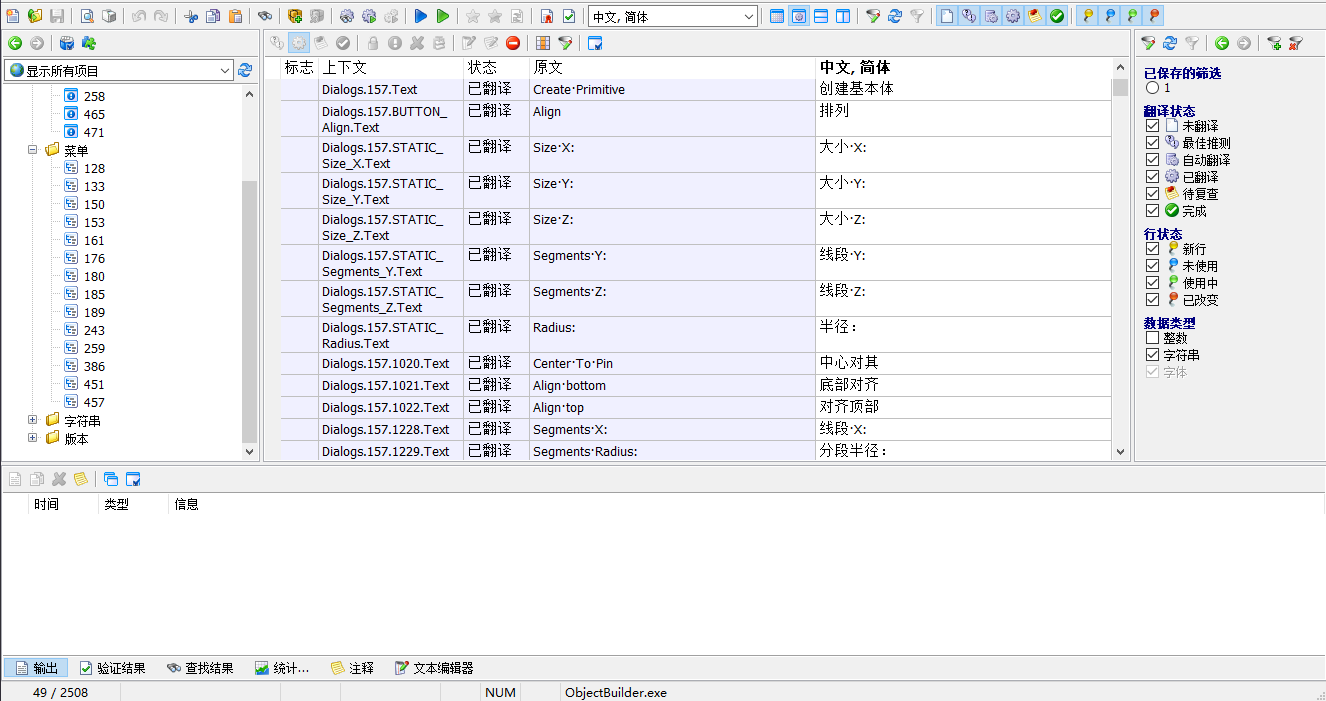Uncheck the 最佳推测 checkbox

1152,143
